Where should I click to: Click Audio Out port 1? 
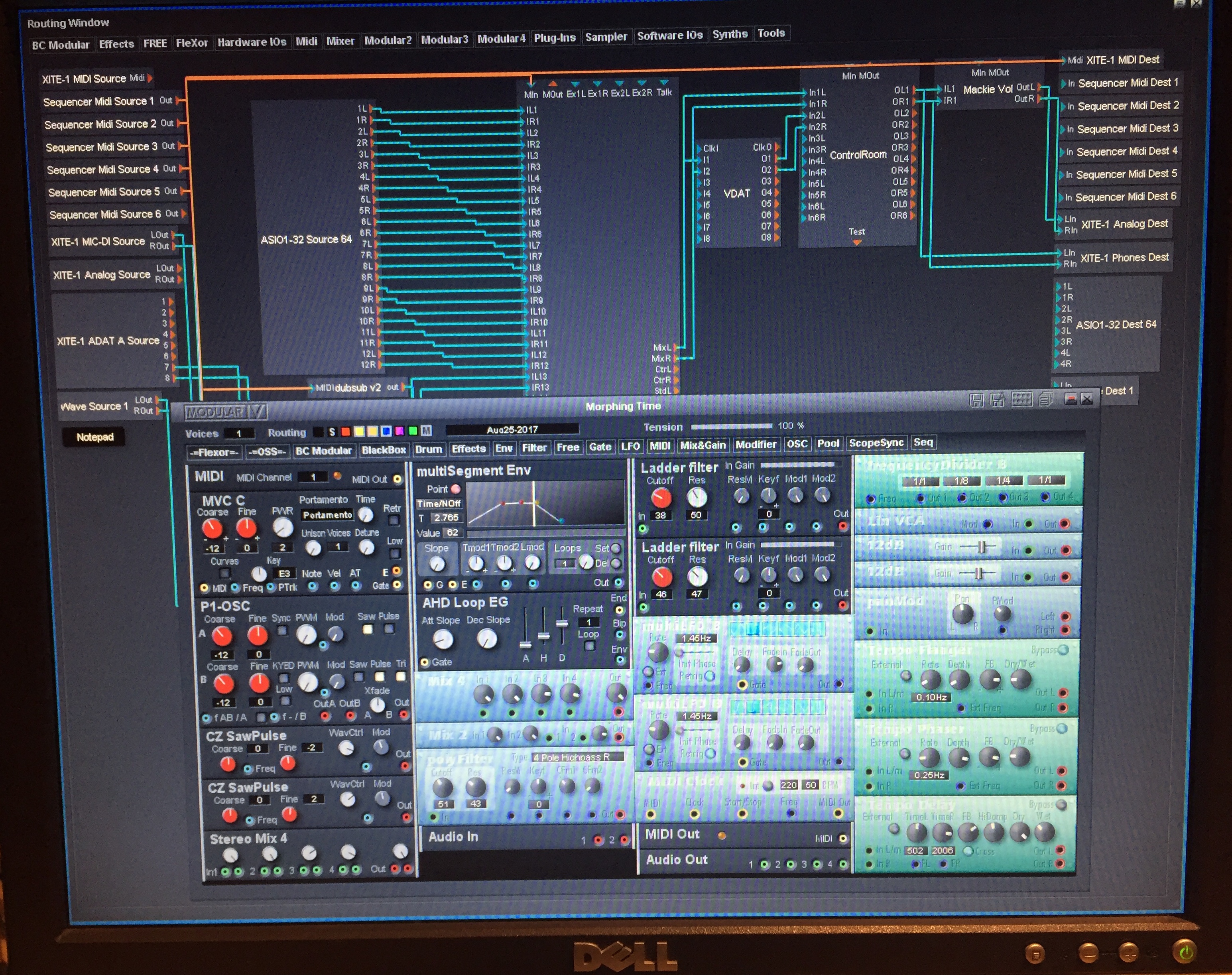pyautogui.click(x=765, y=865)
